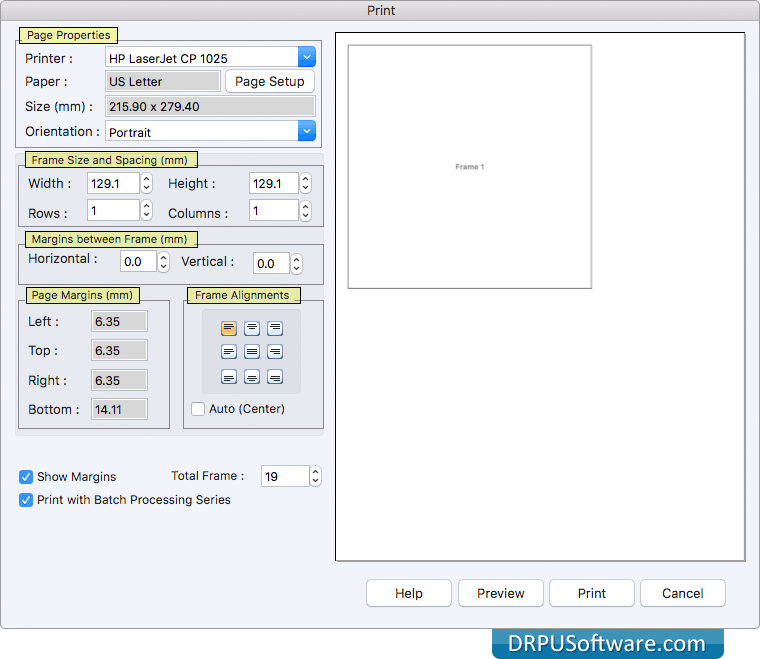Click Frame 1 in the print preview

coord(470,167)
